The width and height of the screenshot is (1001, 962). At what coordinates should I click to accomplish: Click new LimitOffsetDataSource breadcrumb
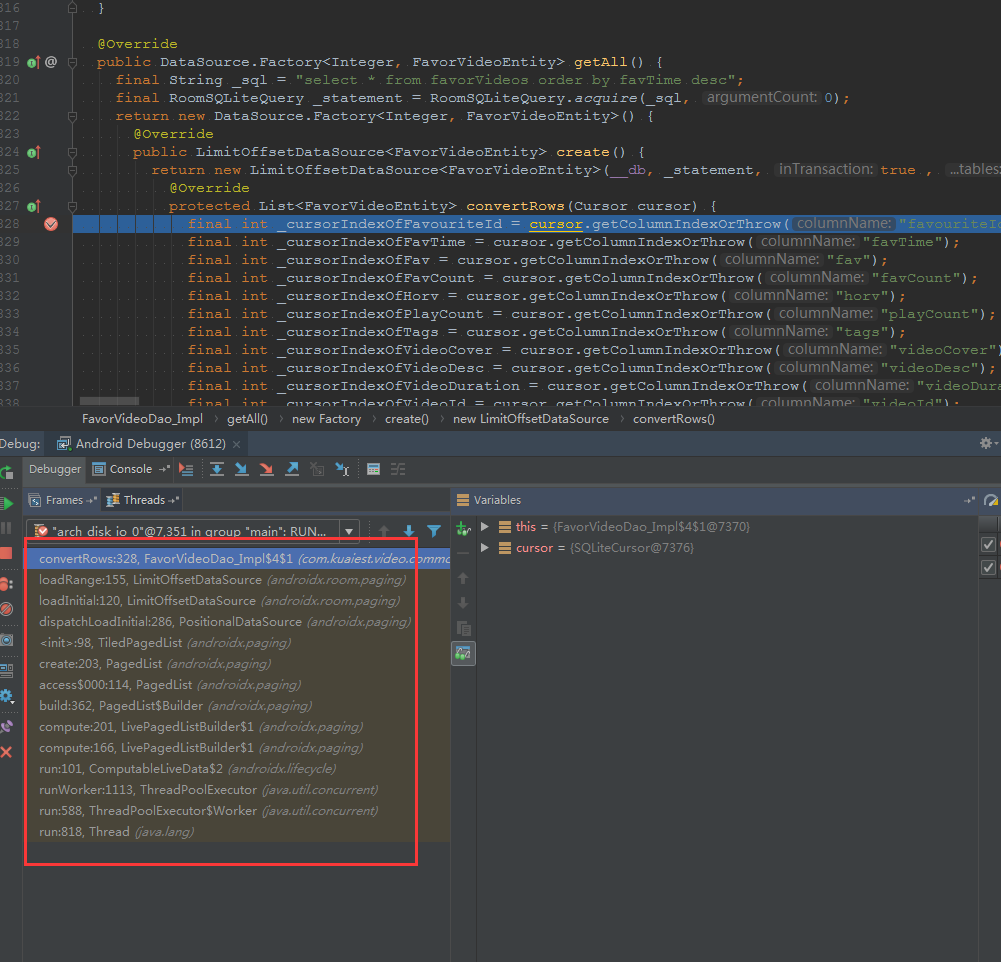pyautogui.click(x=531, y=419)
